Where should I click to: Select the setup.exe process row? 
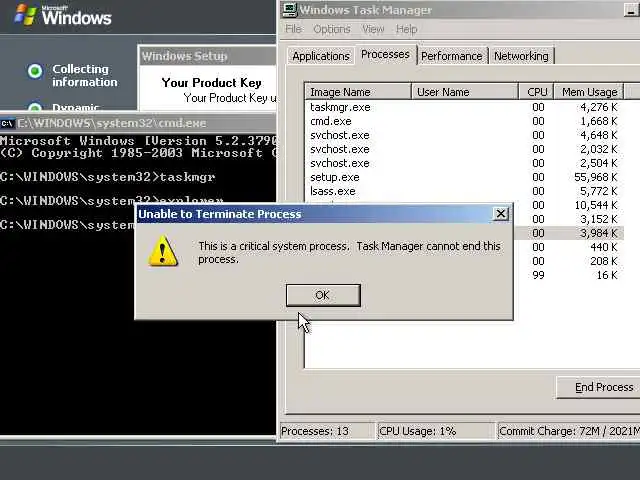click(x=464, y=177)
